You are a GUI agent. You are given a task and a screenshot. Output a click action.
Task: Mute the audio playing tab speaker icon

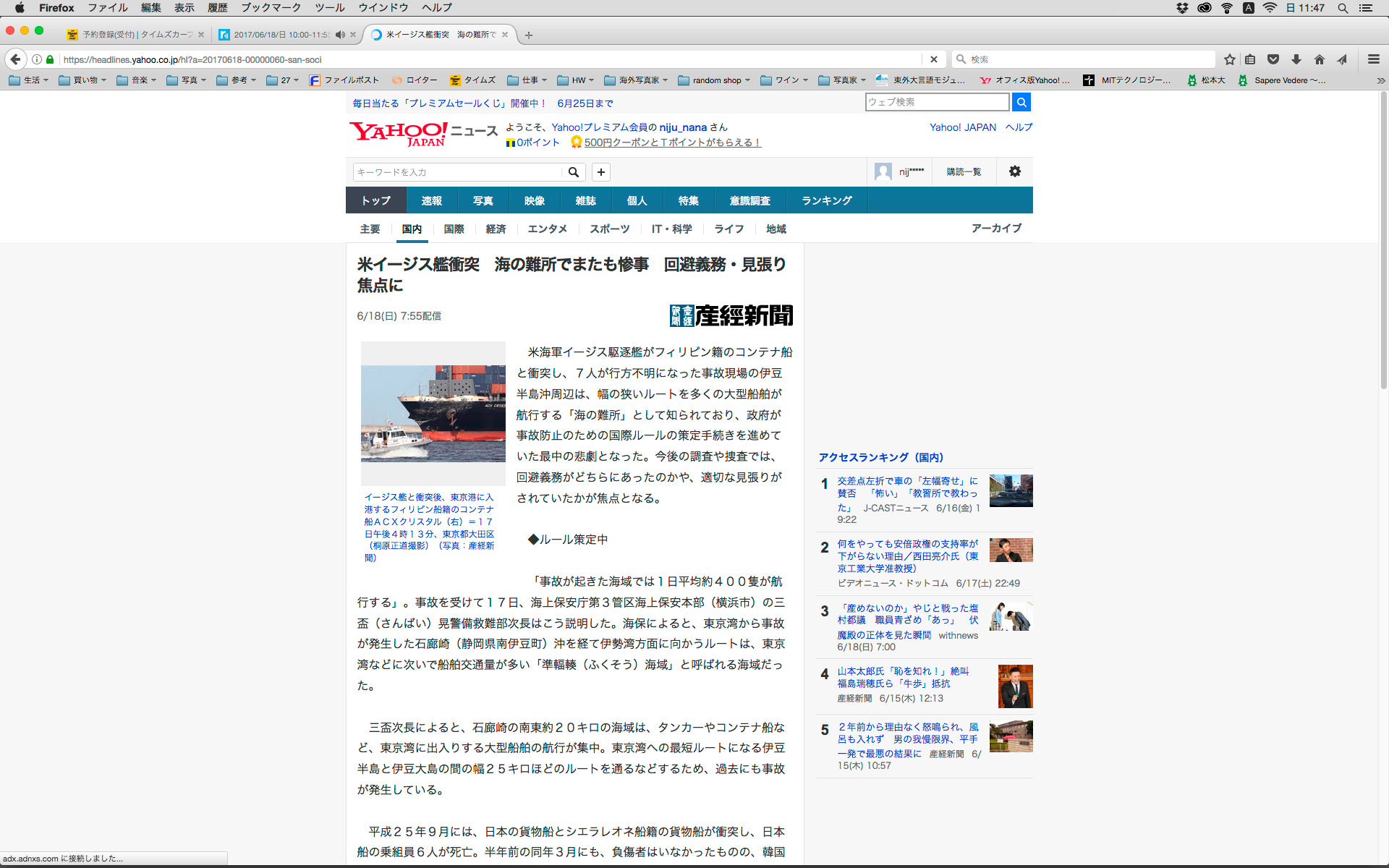(x=340, y=35)
